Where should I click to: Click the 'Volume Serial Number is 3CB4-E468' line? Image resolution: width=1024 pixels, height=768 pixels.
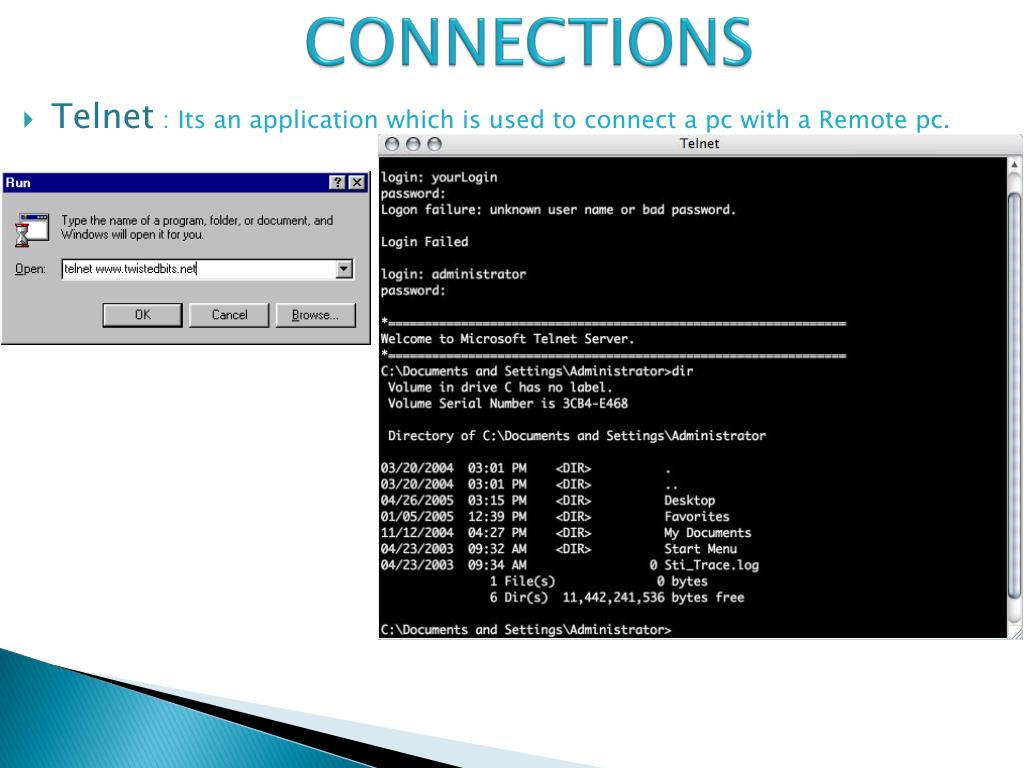[x=507, y=404]
